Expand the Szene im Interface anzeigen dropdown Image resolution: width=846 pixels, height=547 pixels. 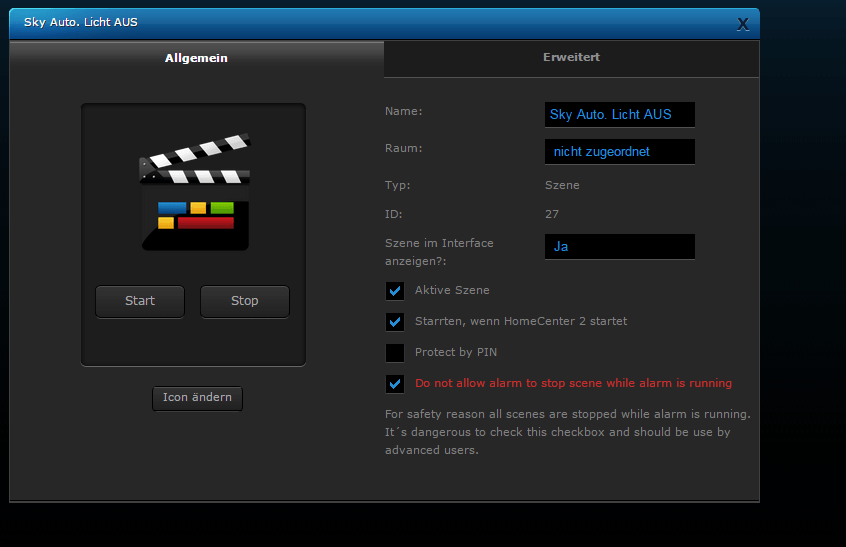619,246
